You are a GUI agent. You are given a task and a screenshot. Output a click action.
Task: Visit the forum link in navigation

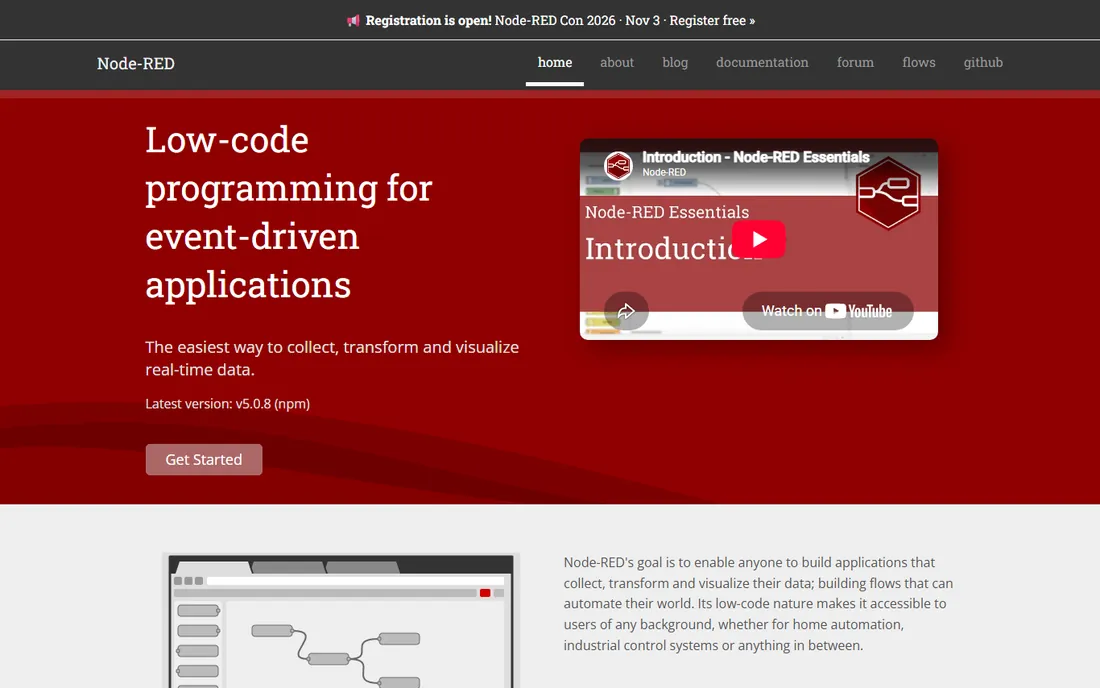pos(855,62)
